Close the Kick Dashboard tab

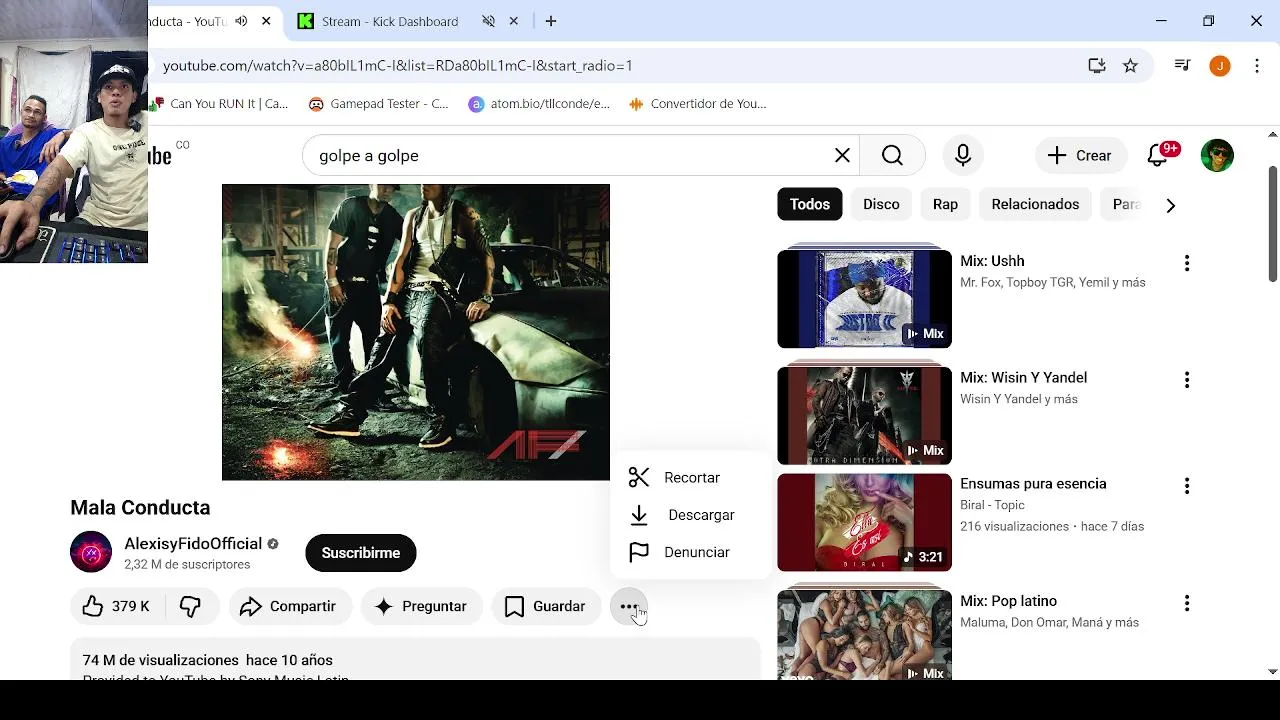(513, 21)
